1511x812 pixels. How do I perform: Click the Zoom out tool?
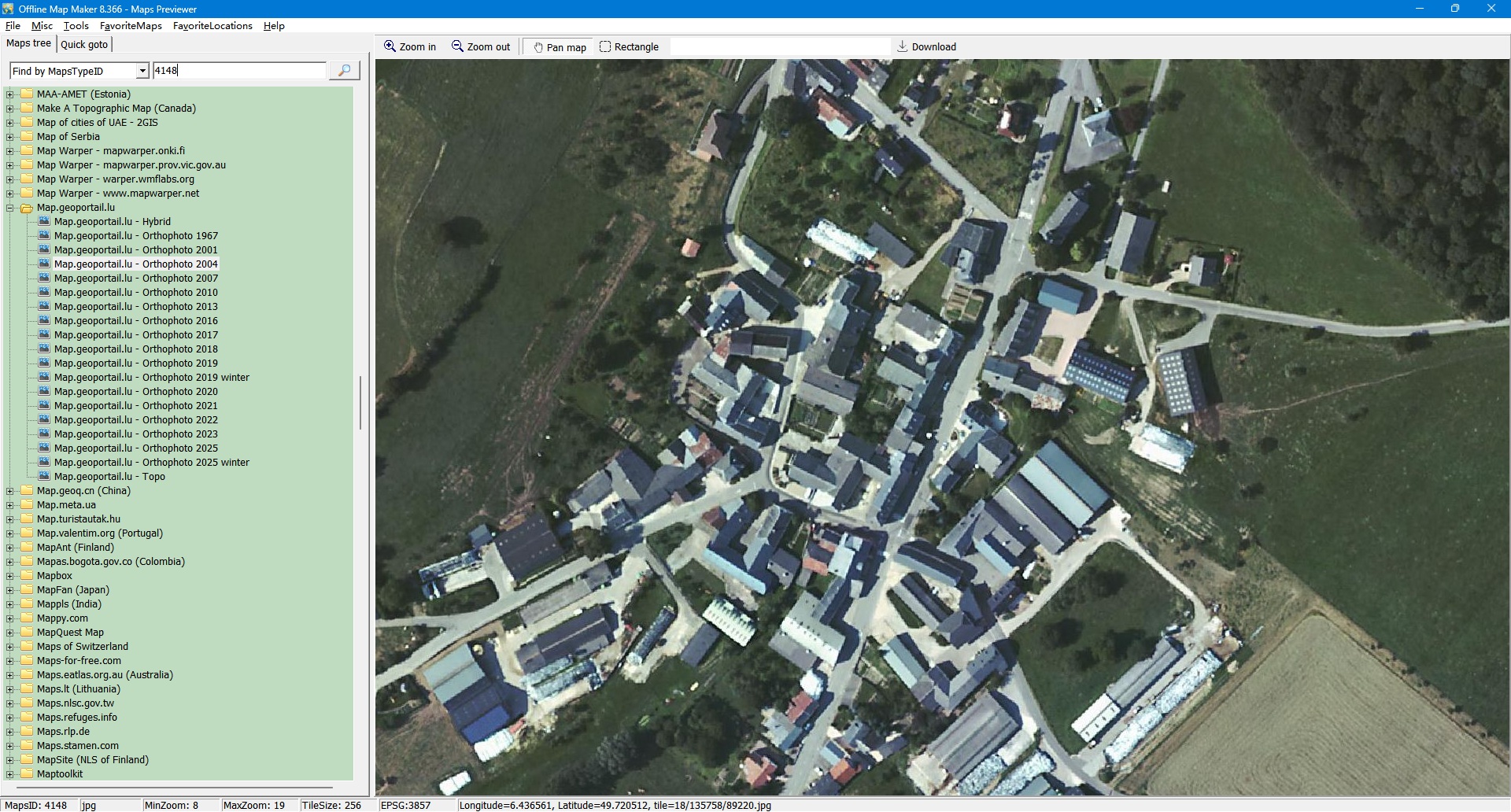tap(480, 47)
